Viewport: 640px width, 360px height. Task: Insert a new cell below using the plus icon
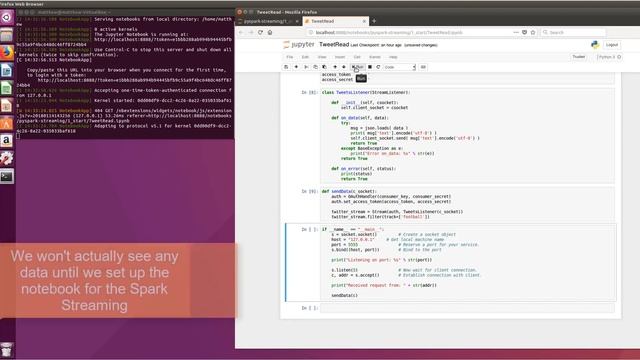pos(296,67)
